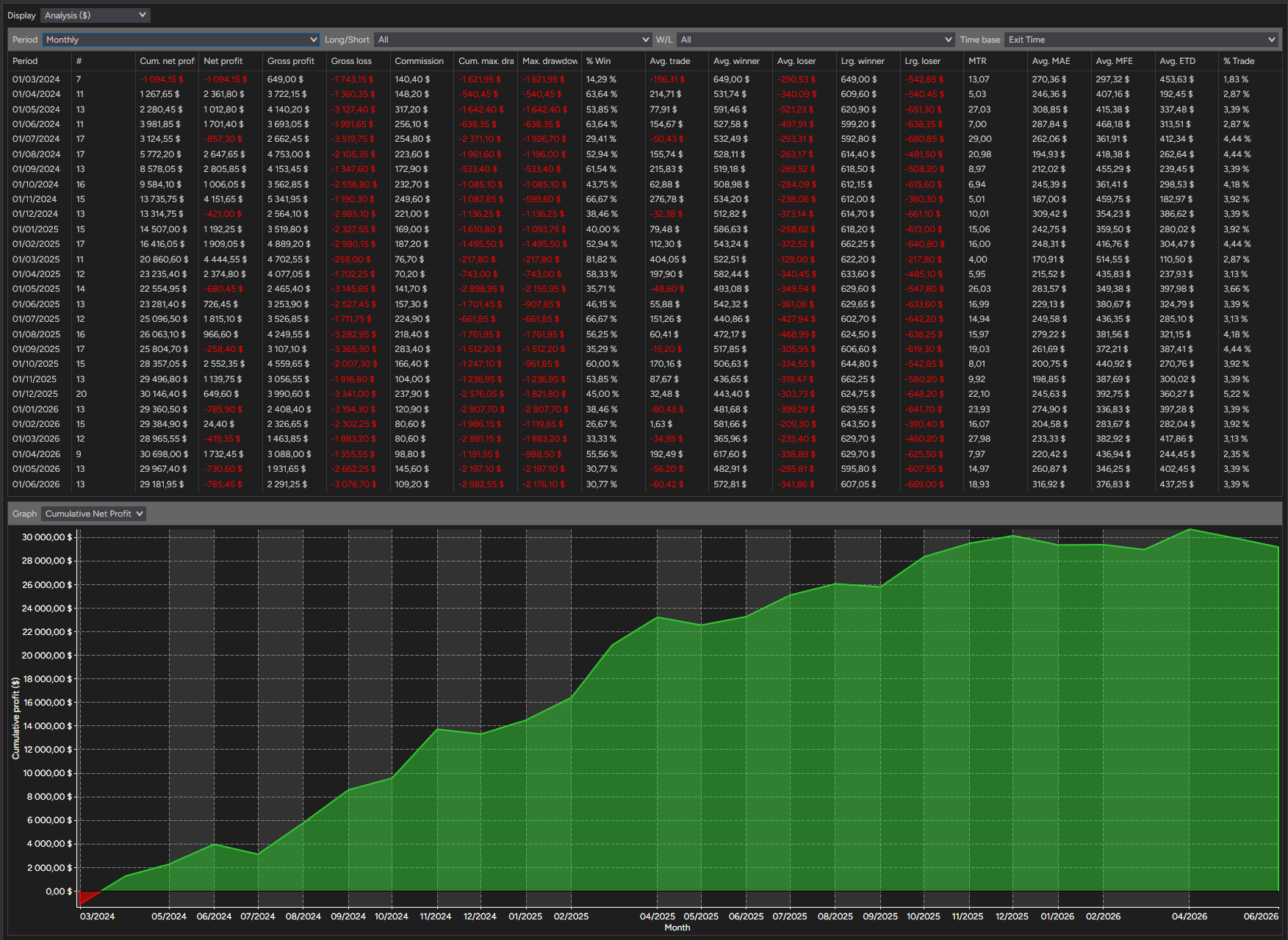Click Avg. MFE value 514,55 $
Viewport: 1288px width, 940px height.
(1113, 259)
